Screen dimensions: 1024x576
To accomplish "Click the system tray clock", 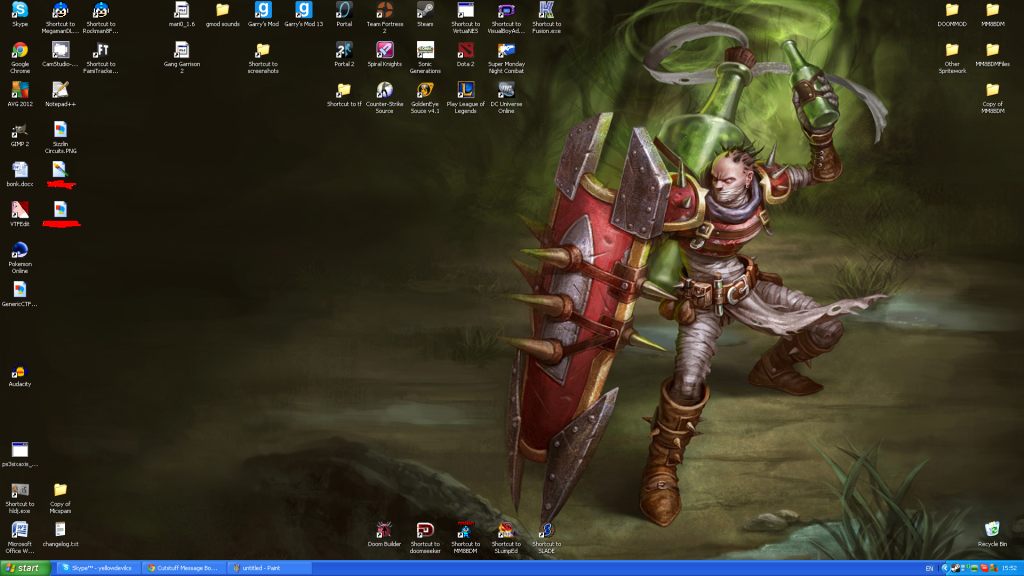I will pos(1009,568).
